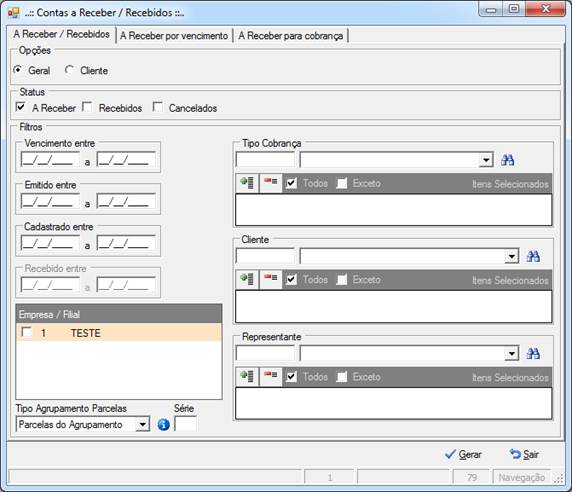572x492 pixels.
Task: Click the Representante selected items box
Action: [394, 403]
